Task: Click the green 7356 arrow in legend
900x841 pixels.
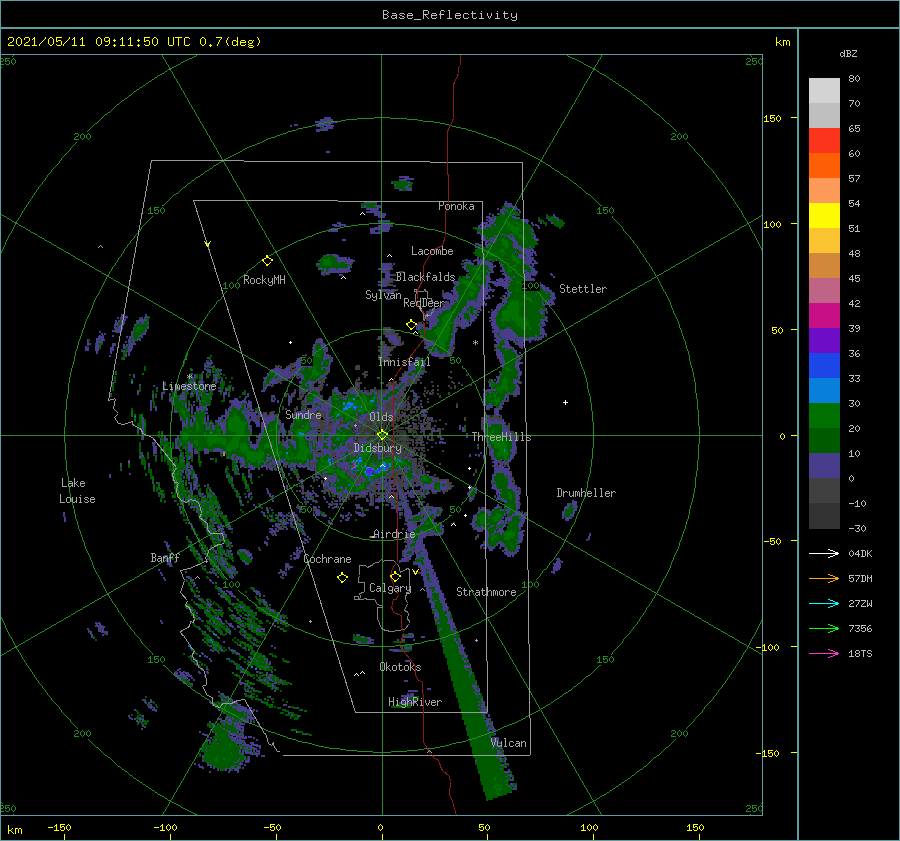Action: pyautogui.click(x=824, y=629)
